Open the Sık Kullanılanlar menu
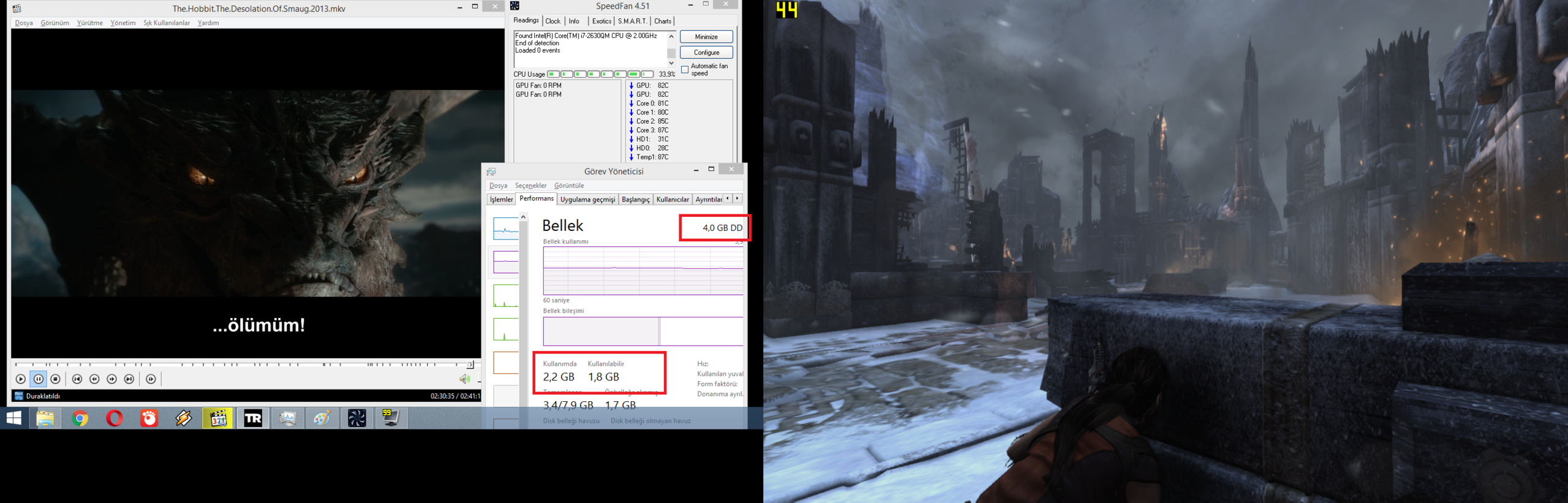1568x503 pixels. (x=167, y=23)
